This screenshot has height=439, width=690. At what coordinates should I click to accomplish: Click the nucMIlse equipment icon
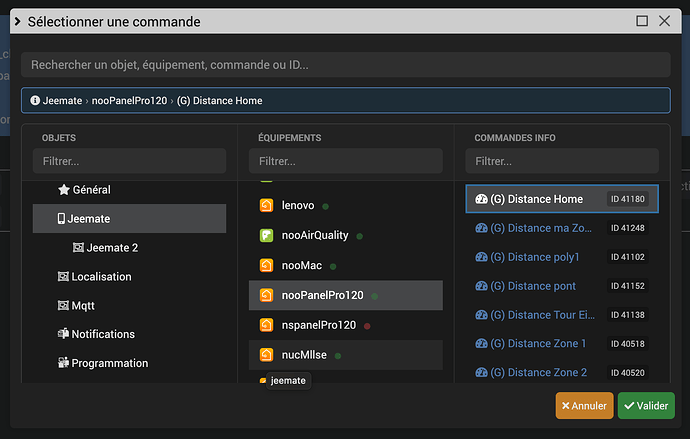coord(266,355)
